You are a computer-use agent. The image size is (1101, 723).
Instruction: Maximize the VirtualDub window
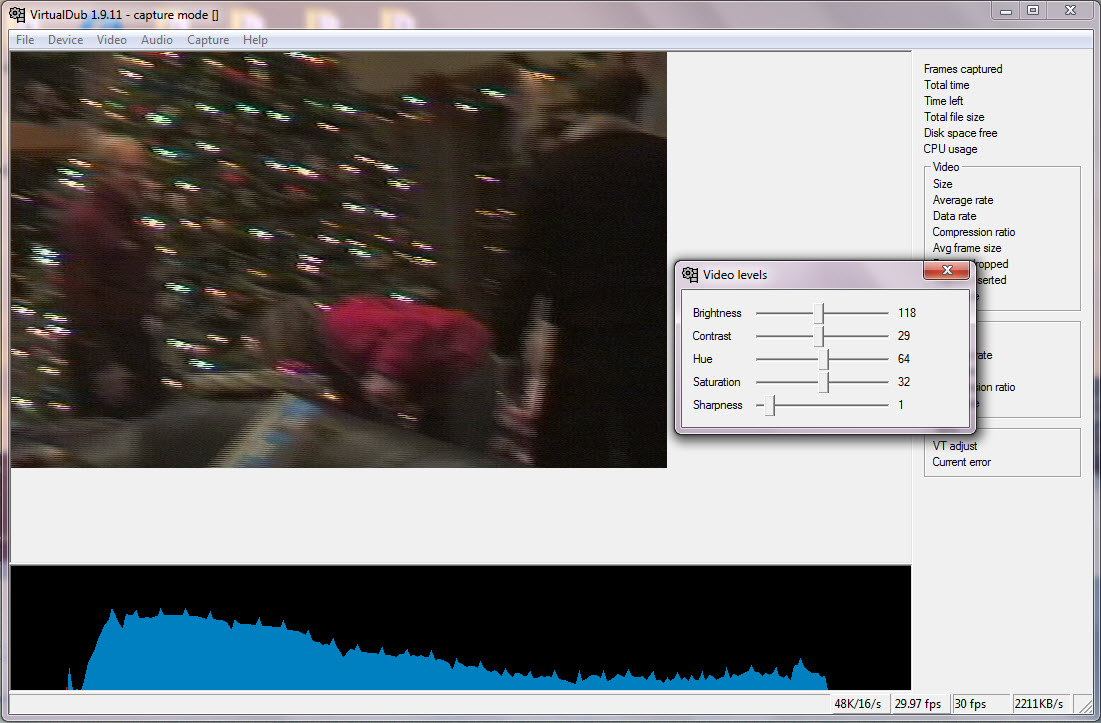[1033, 11]
